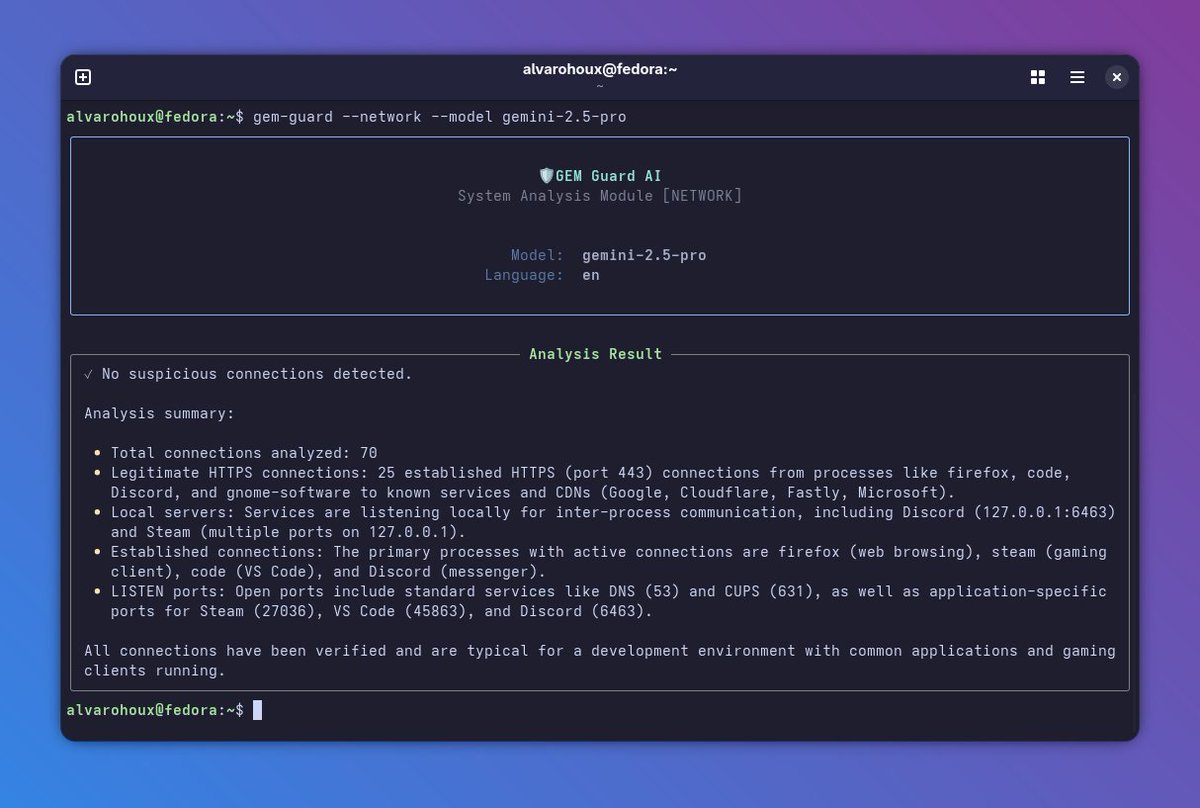Click the checkmark before 'No suspicious connections'
1200x808 pixels.
click(x=87, y=373)
